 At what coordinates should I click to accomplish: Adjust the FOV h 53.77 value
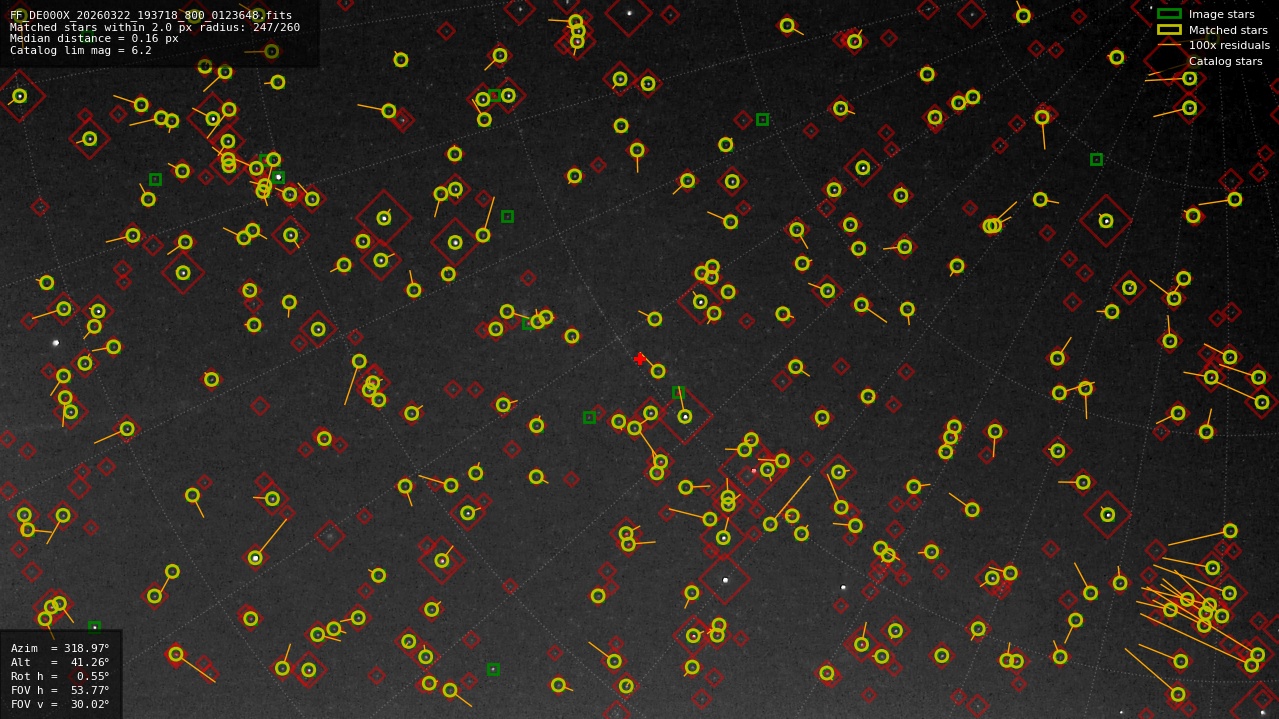[91, 690]
